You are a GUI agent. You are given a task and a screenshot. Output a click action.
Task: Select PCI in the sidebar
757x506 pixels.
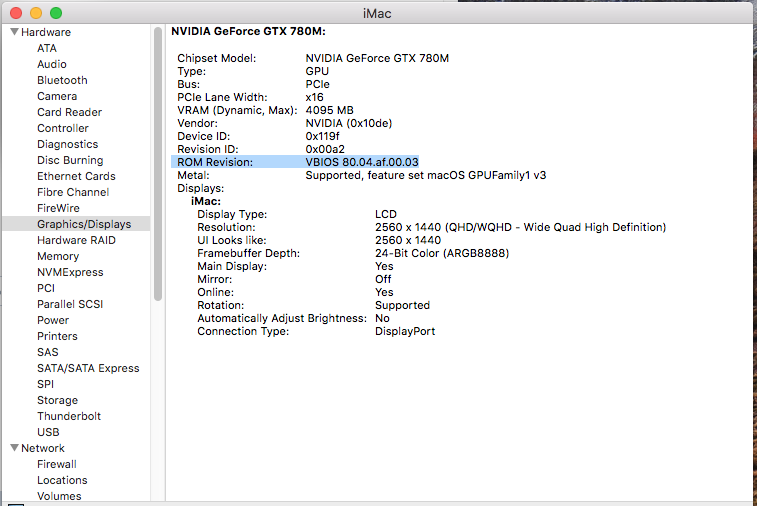[x=46, y=288]
